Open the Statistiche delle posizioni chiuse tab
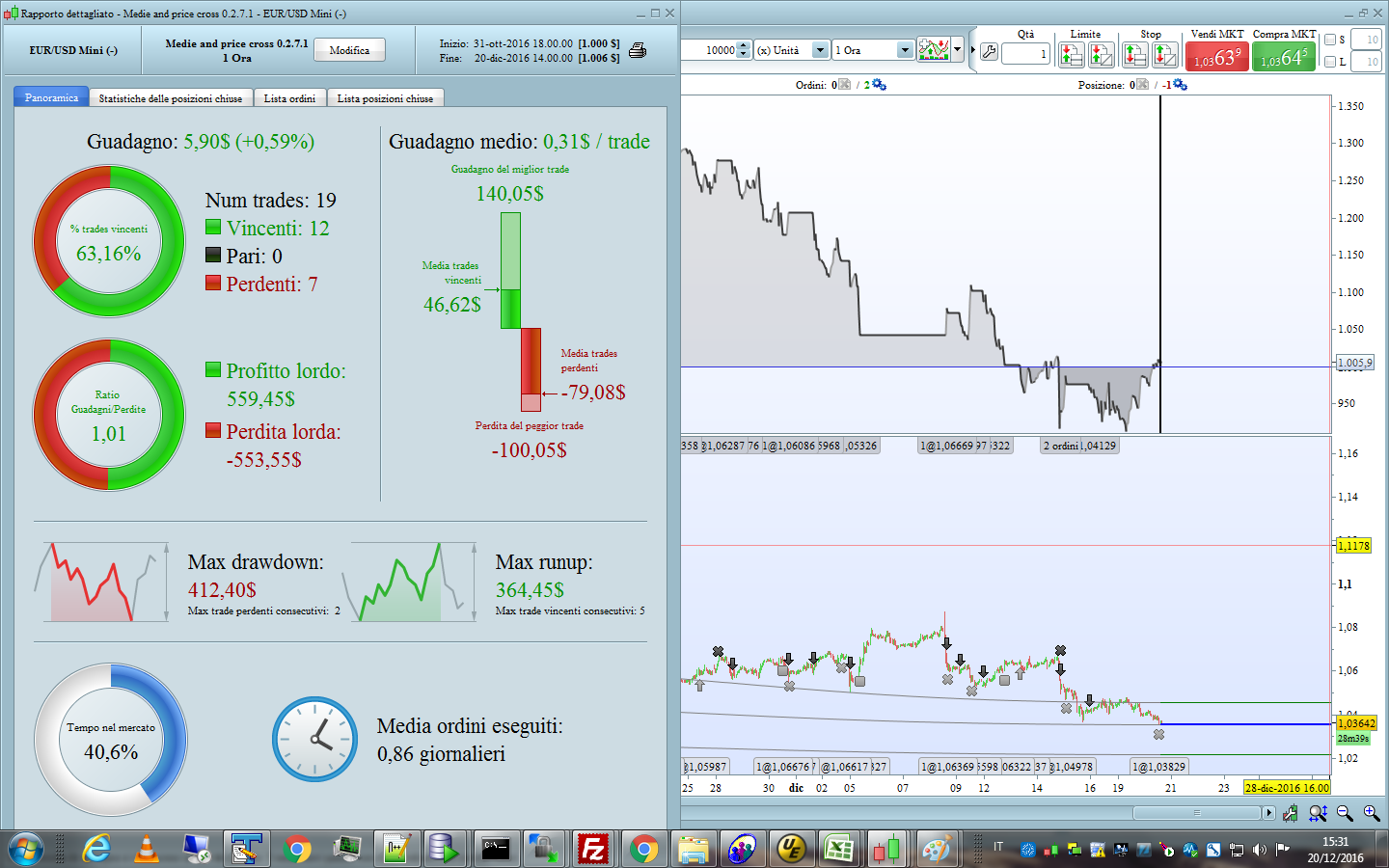1389x868 pixels. 171,98
